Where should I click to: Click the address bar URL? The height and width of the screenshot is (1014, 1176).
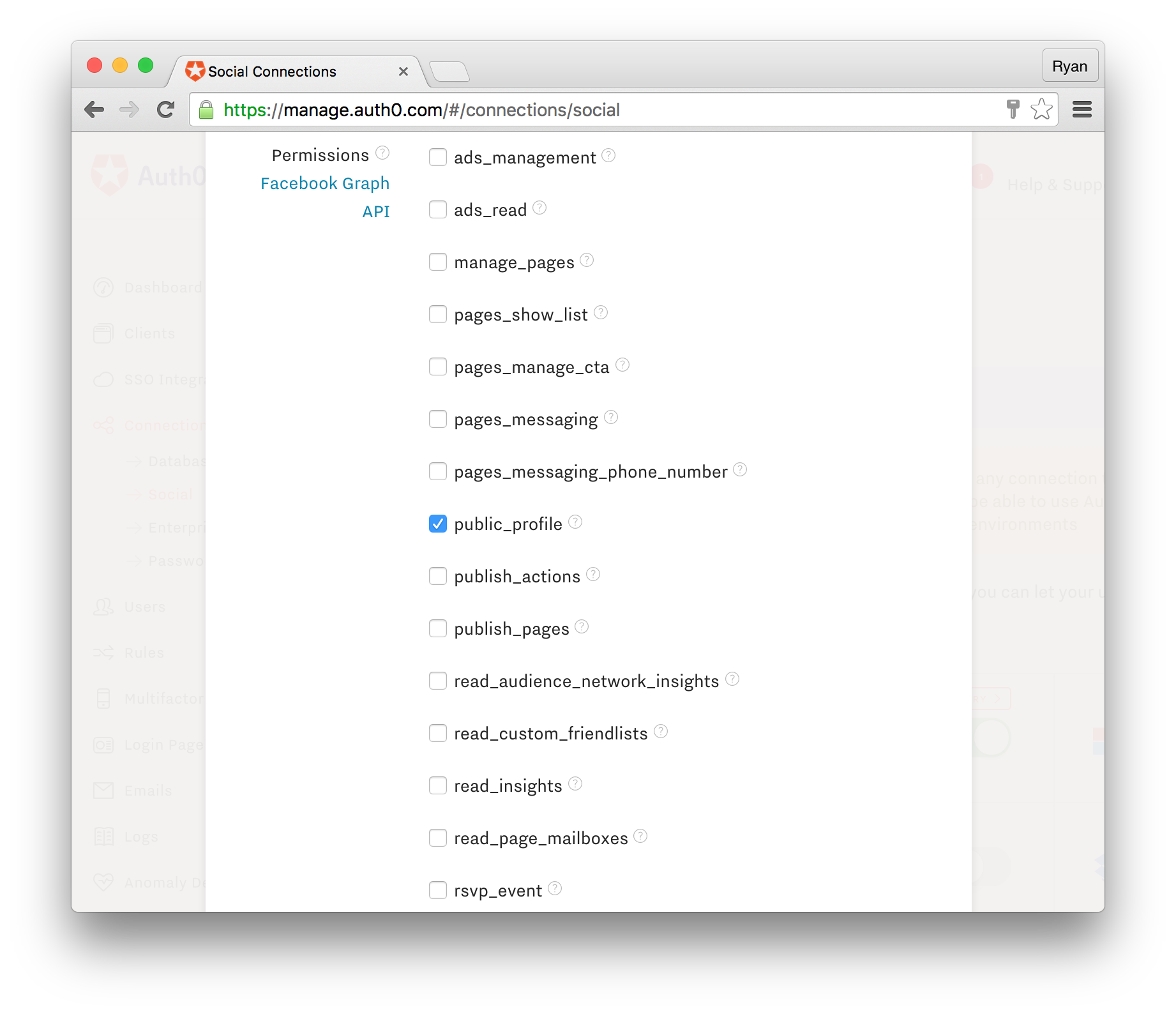pos(421,110)
